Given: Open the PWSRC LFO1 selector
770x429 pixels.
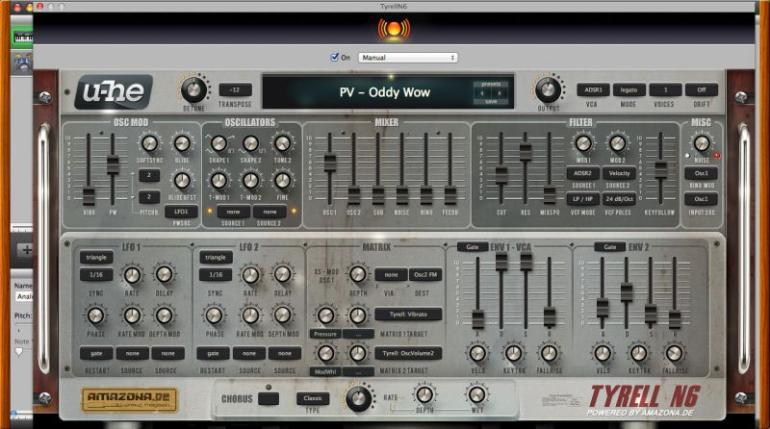Looking at the screenshot, I should 181,212.
